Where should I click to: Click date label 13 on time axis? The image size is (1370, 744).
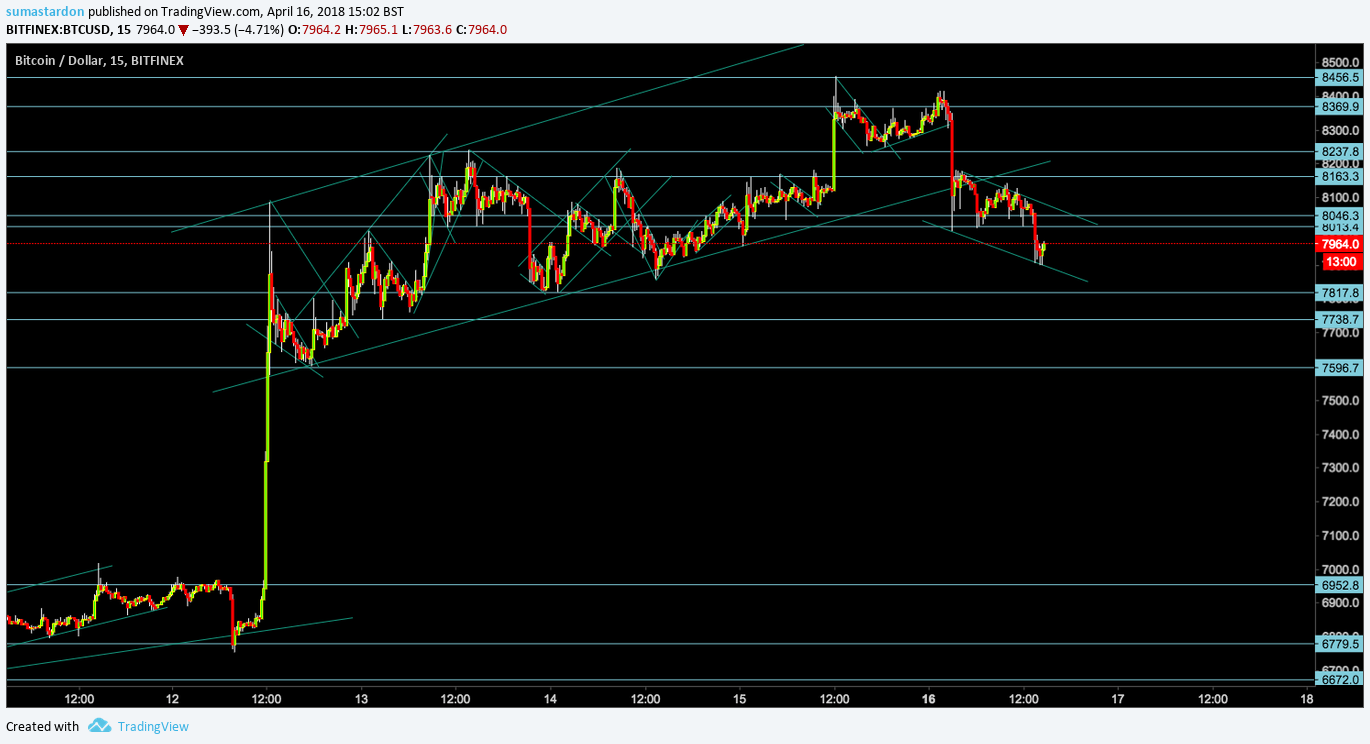(361, 698)
